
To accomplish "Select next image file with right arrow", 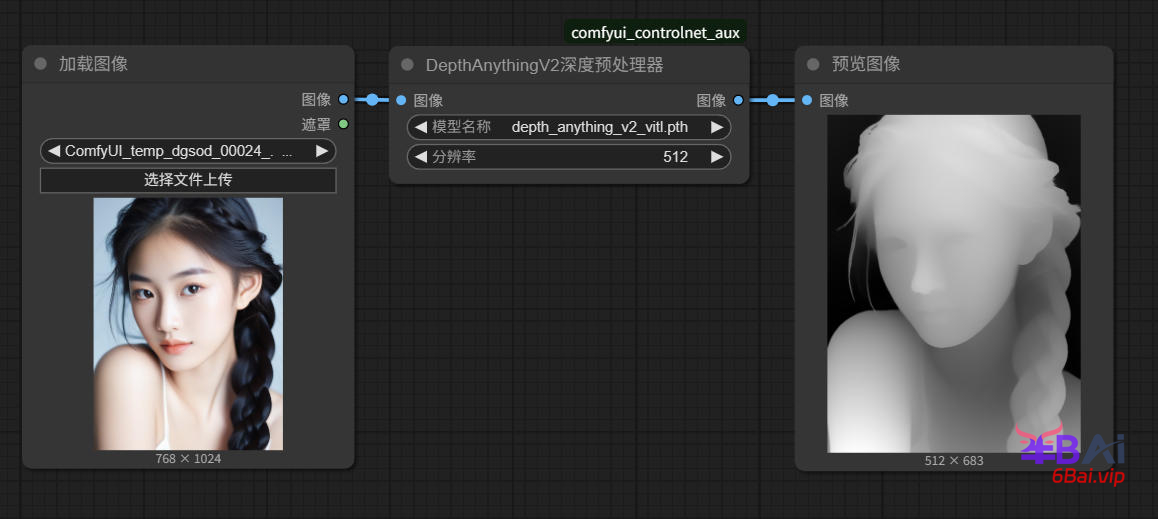I will (321, 151).
